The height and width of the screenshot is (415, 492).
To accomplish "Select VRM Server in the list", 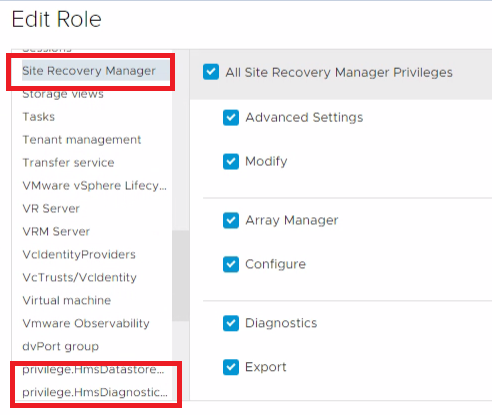I will pyautogui.click(x=56, y=232).
